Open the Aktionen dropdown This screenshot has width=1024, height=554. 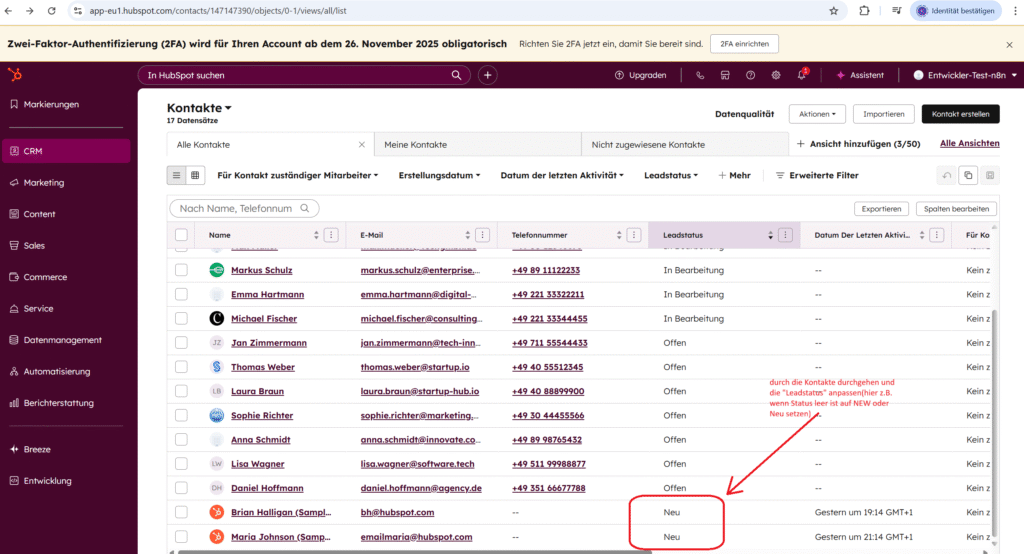[817, 114]
